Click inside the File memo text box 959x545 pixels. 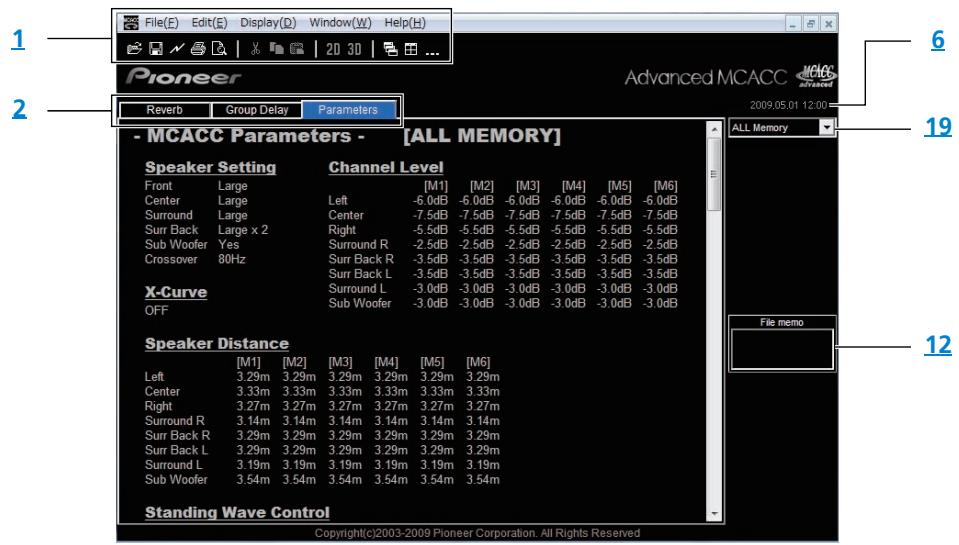click(x=782, y=349)
